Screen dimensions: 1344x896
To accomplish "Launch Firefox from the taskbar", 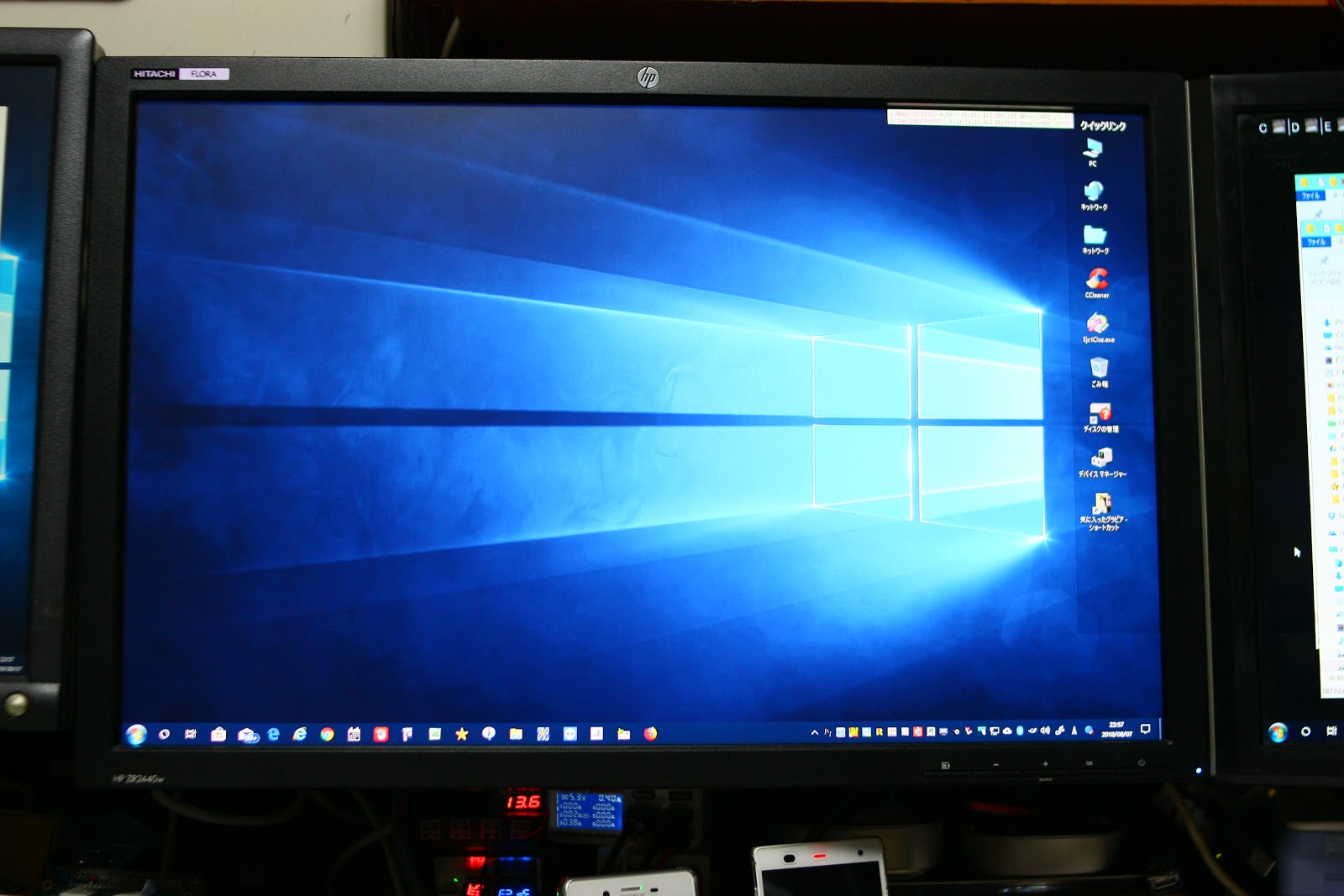I will (x=650, y=734).
